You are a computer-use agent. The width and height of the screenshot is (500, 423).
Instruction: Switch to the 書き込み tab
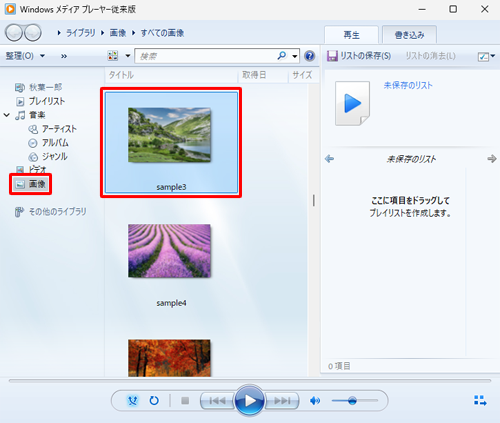409,35
